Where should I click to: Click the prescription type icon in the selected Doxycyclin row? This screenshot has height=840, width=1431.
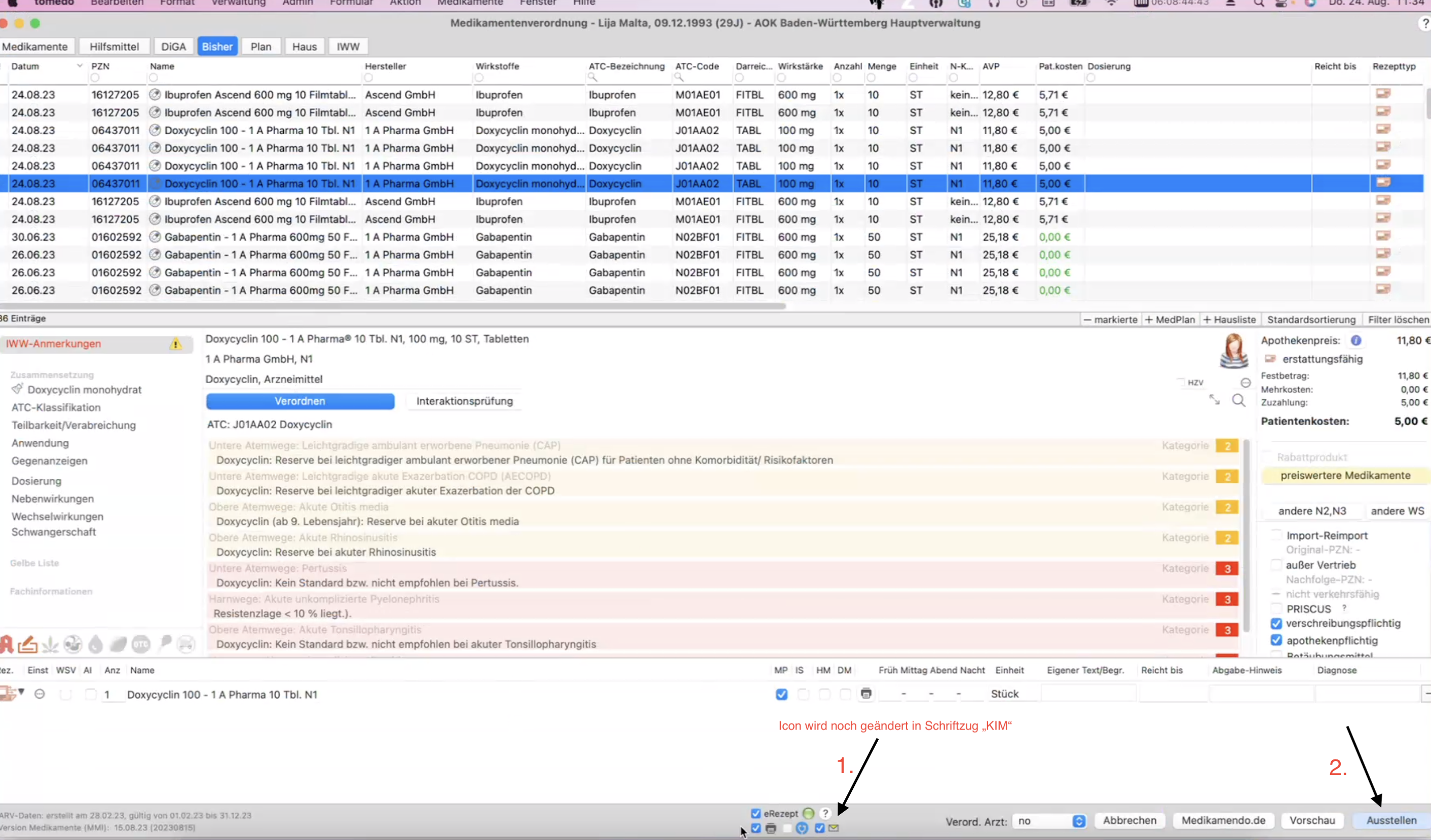1383,183
